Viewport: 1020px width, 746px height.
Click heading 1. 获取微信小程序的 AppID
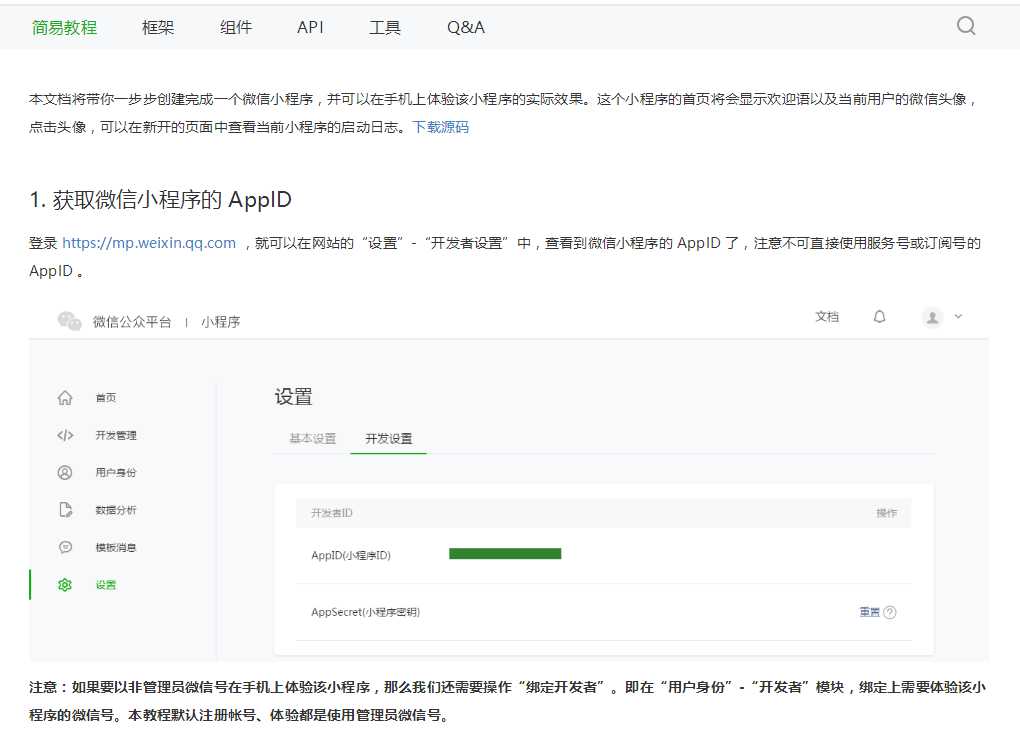tap(160, 200)
